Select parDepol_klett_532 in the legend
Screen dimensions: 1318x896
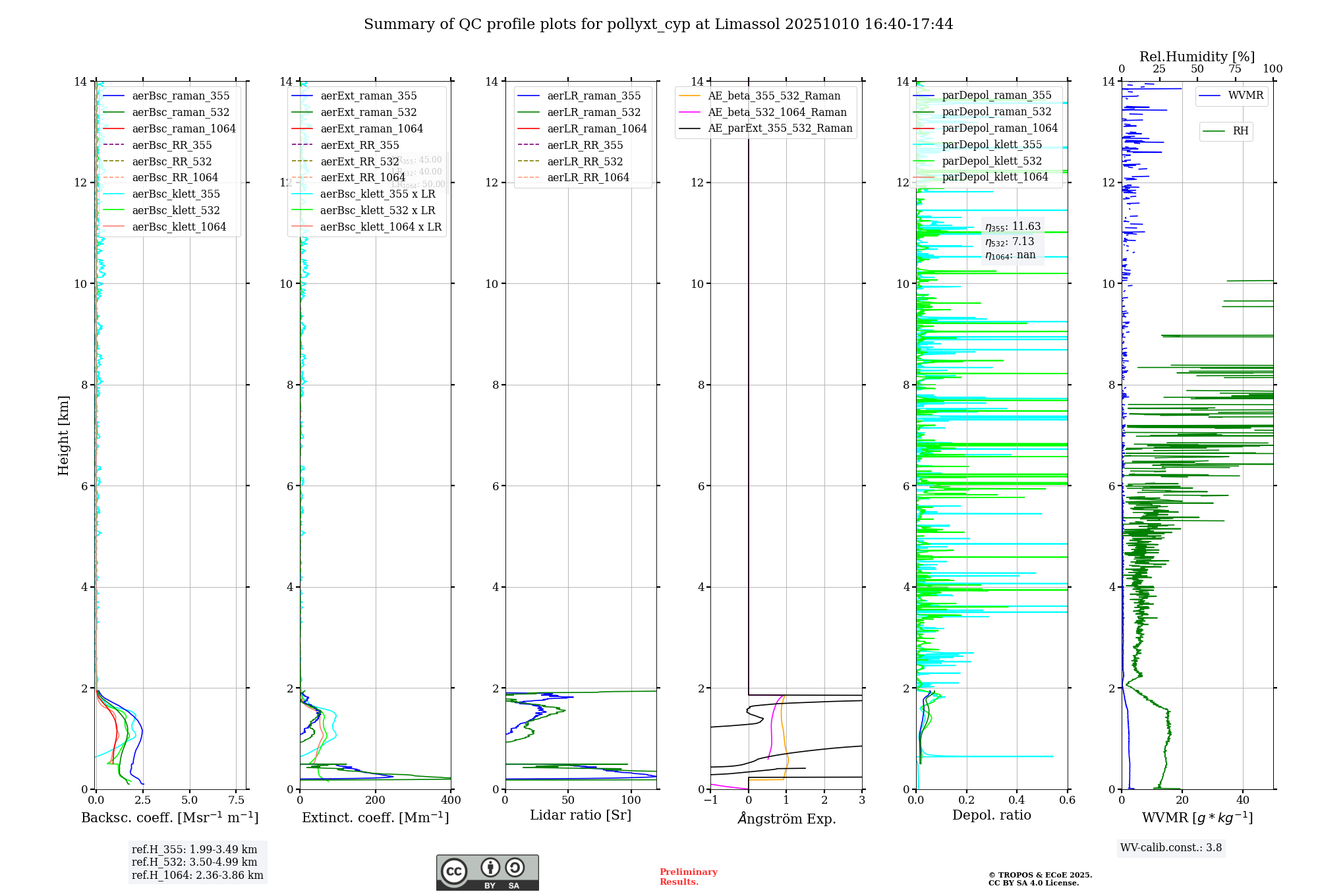(x=991, y=161)
